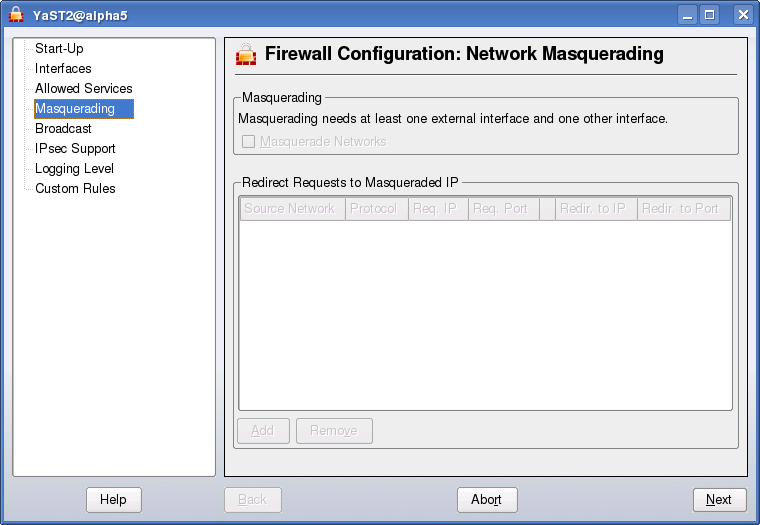Go to Allowed Services
This screenshot has height=525, width=760.
(83, 88)
